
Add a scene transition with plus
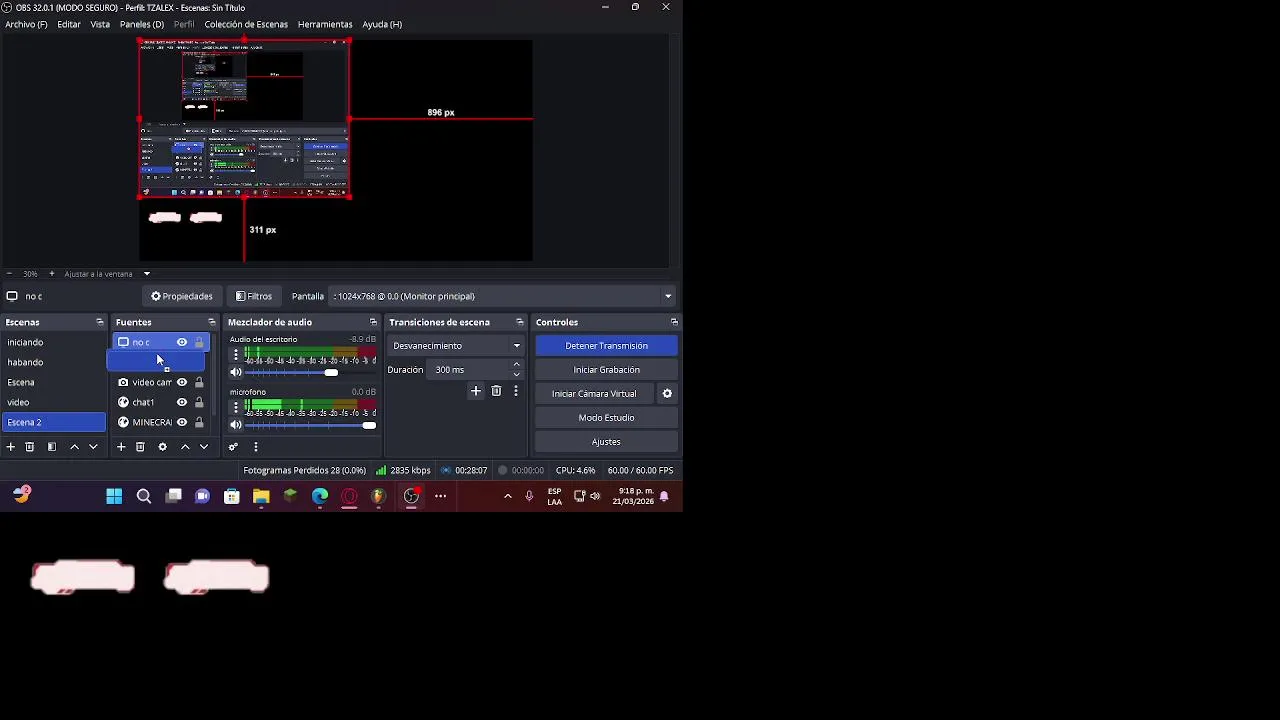point(476,391)
